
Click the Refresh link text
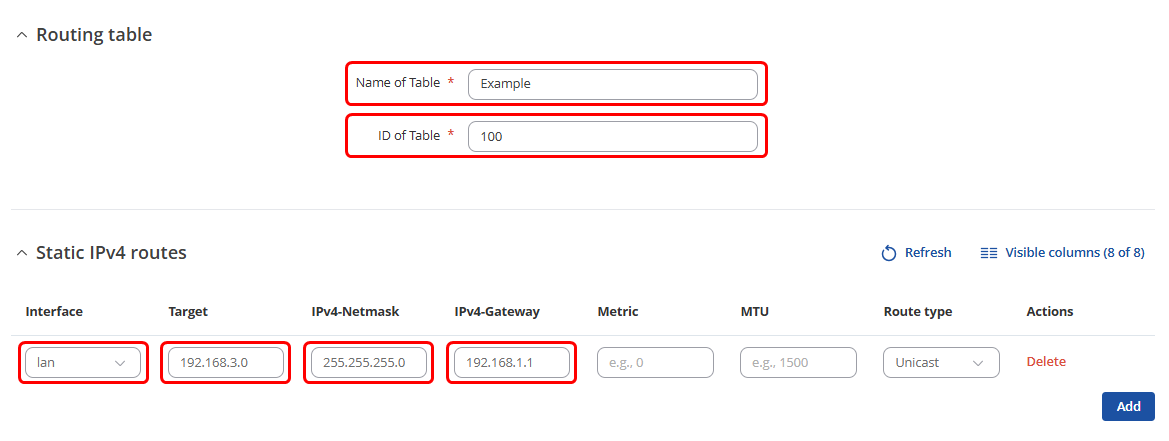point(928,253)
